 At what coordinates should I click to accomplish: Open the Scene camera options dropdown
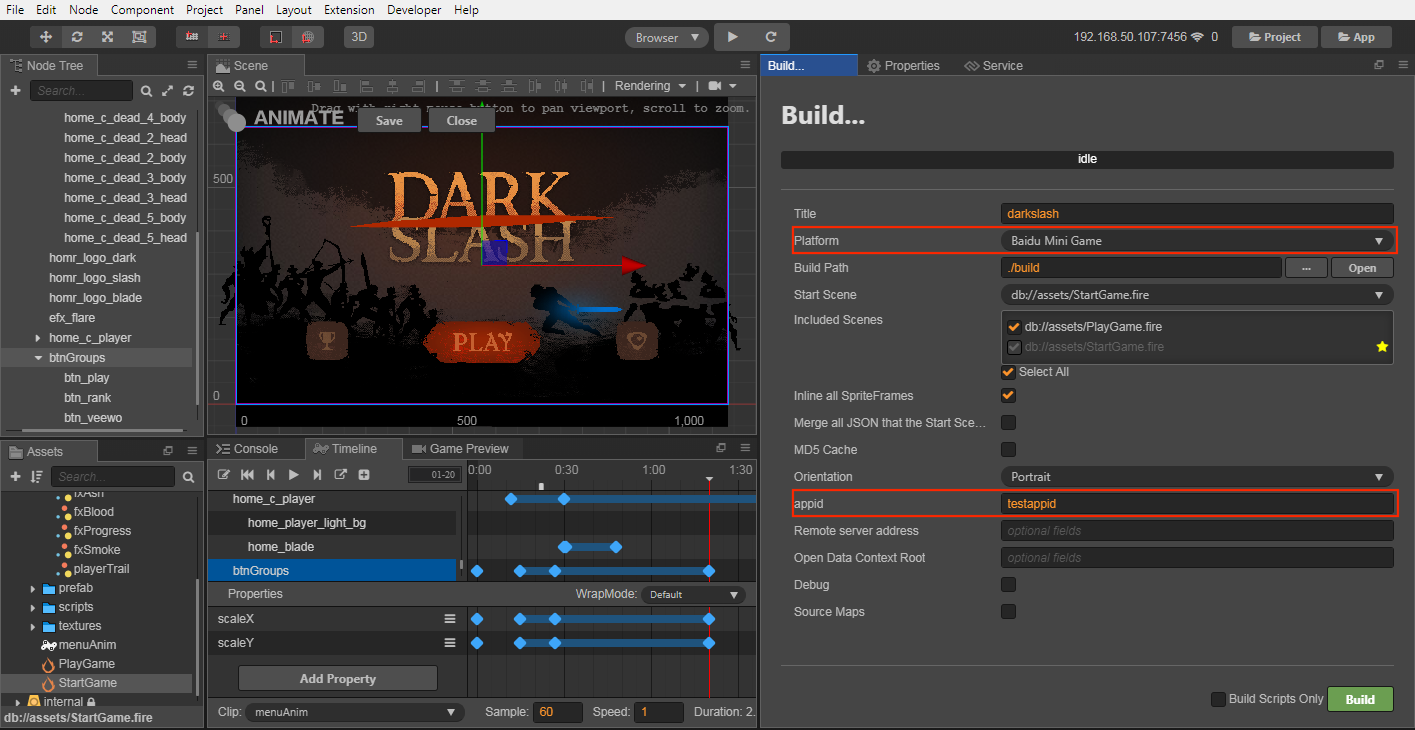click(722, 86)
